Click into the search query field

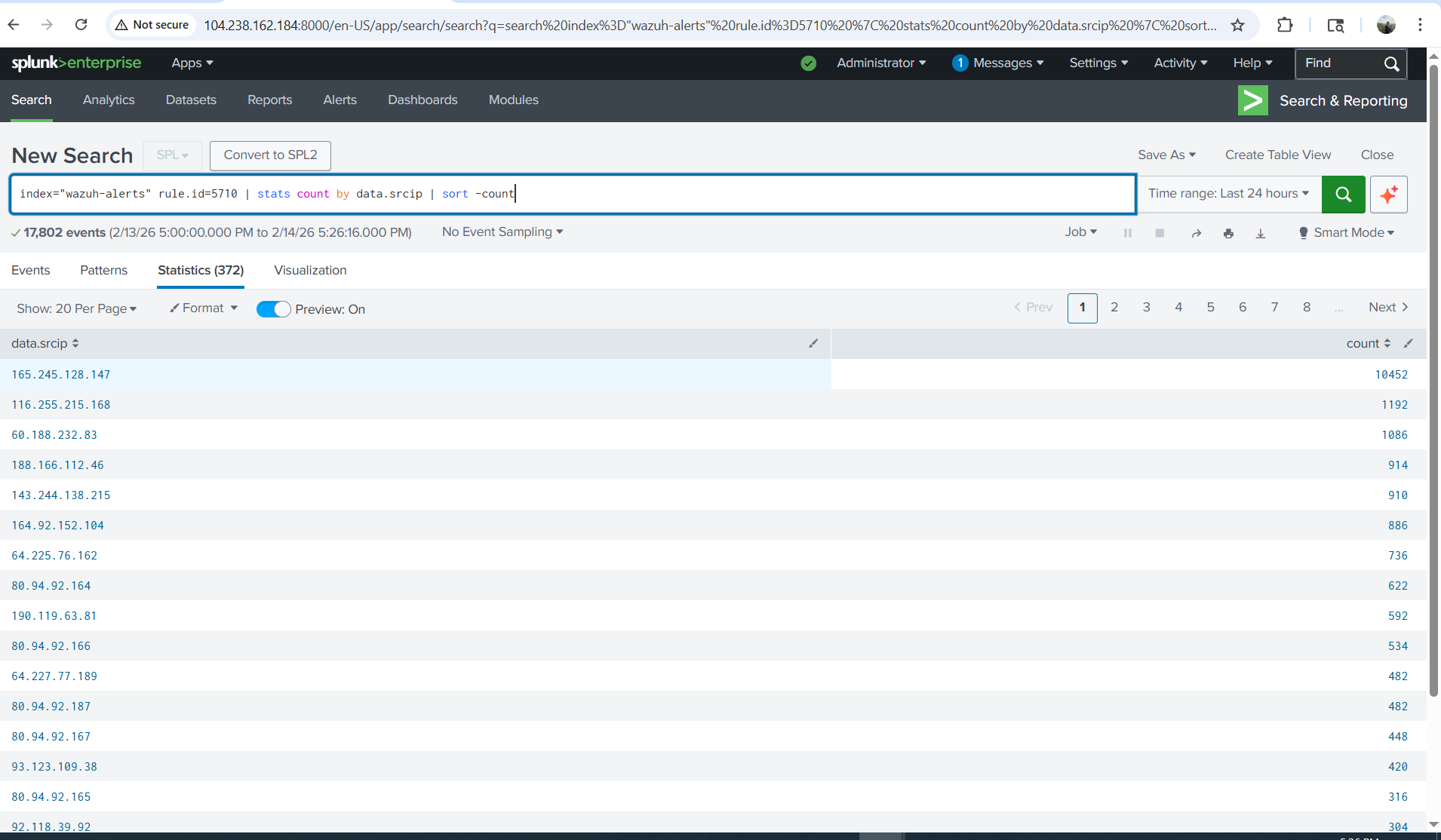pos(573,195)
